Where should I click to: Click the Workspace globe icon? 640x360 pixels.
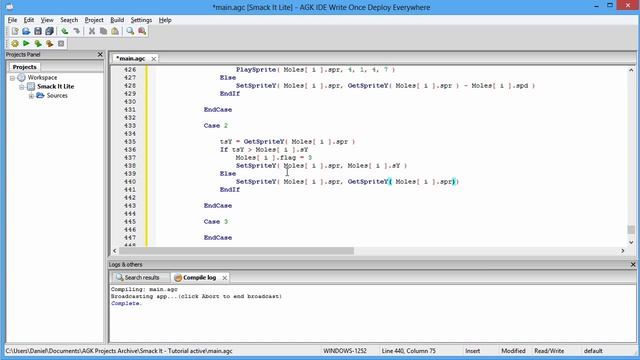[x=21, y=77]
